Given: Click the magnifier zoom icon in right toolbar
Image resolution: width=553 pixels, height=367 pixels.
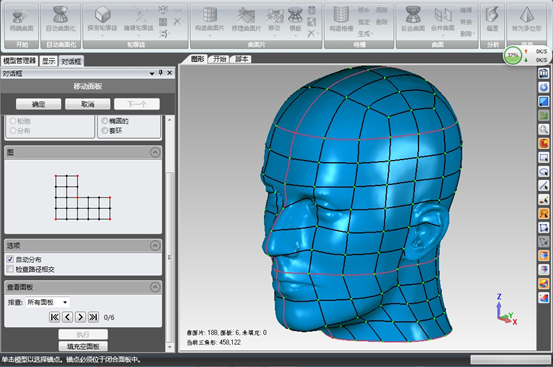Looking at the screenshot, I should (x=543, y=129).
